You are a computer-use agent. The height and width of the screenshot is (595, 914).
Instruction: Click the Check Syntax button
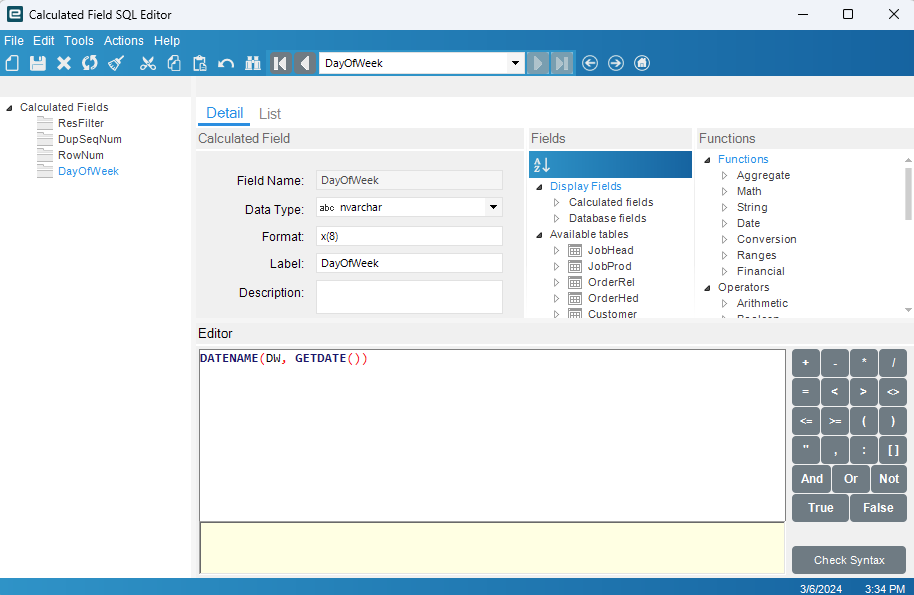point(849,560)
